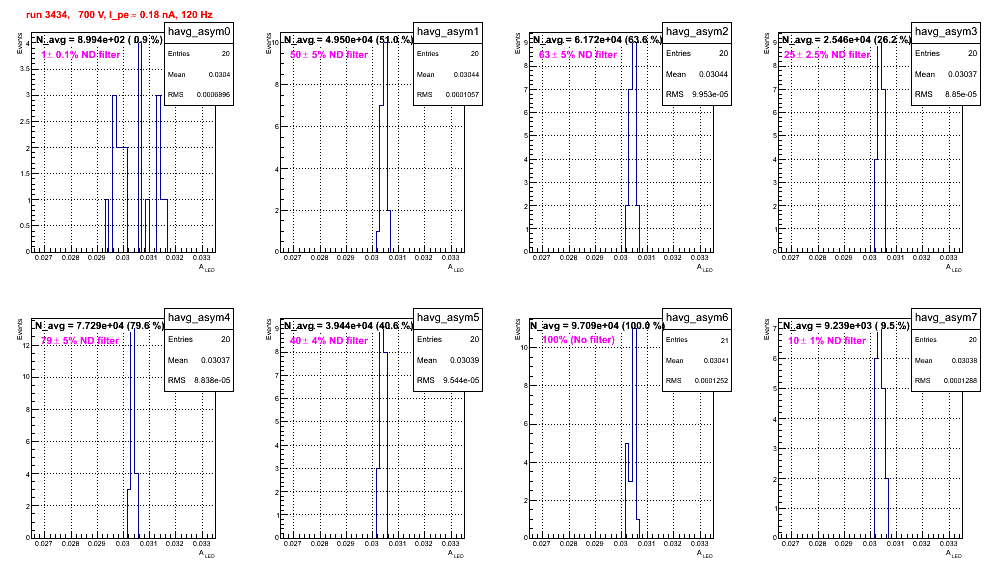The image size is (996, 572).
Task: Click the A_LED axis label under havg_asym7 plot
Action: tap(954, 554)
